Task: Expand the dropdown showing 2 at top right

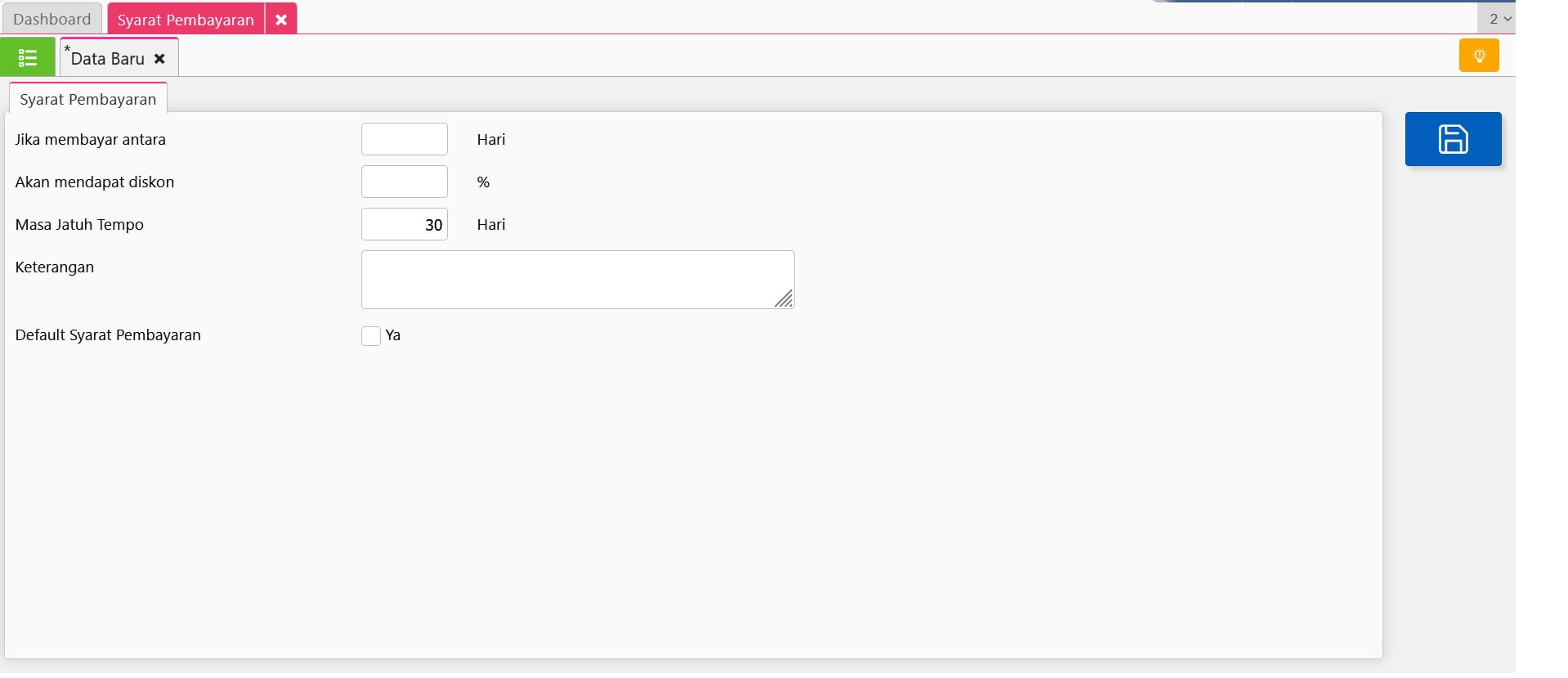Action: pyautogui.click(x=1499, y=19)
